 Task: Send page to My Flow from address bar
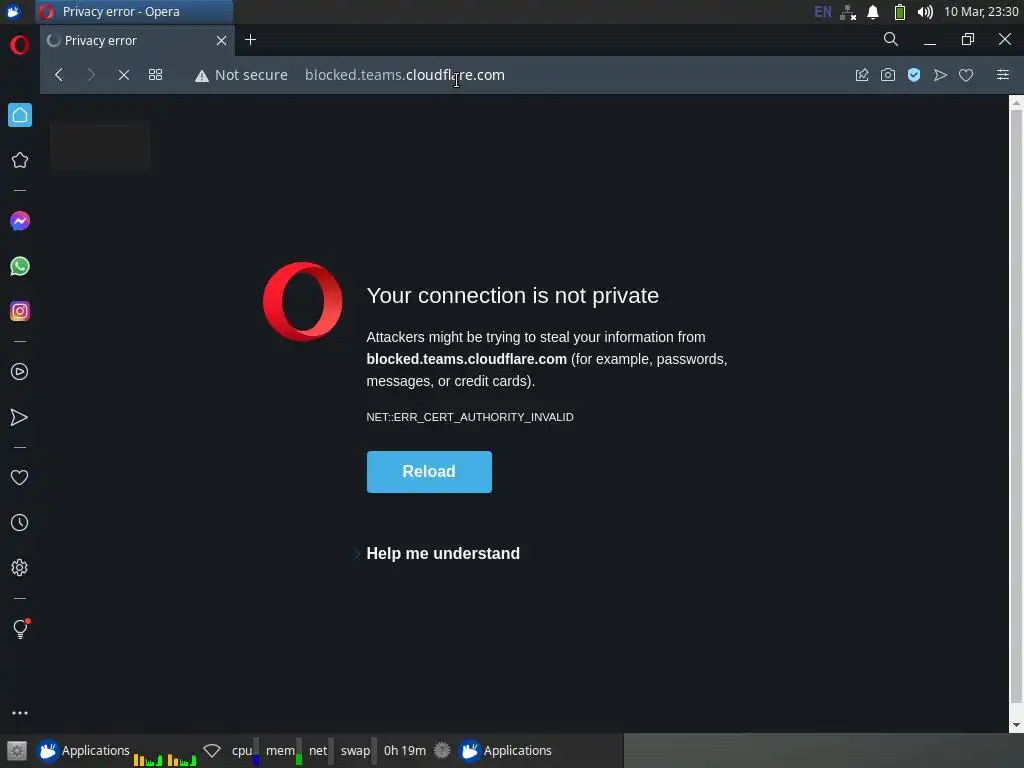(940, 75)
